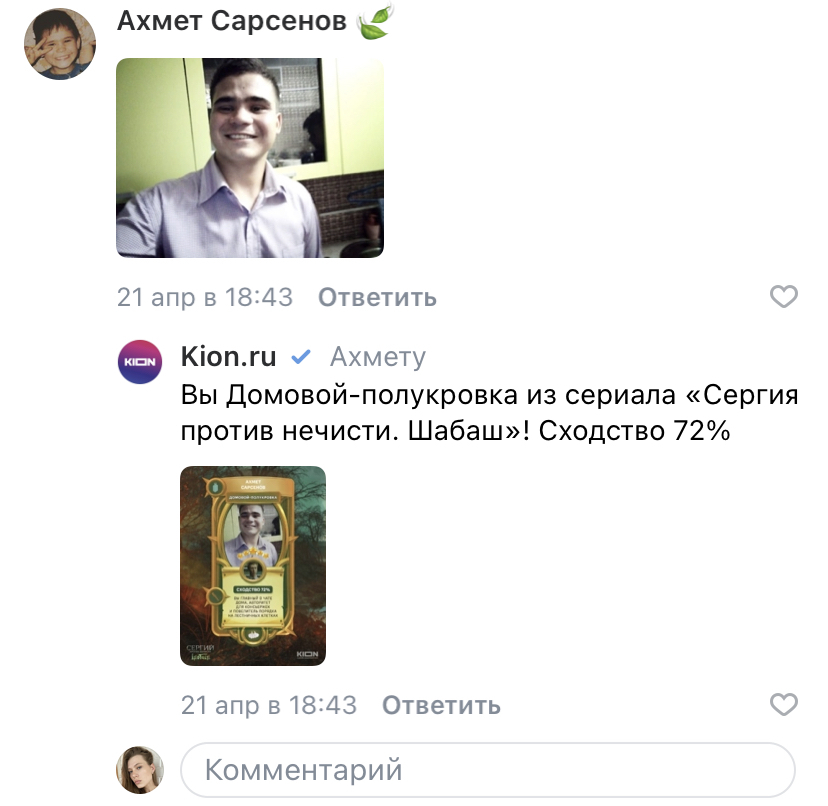This screenshot has width=828, height=806.
Task: Focus the Комментарий input field
Action: click(488, 770)
